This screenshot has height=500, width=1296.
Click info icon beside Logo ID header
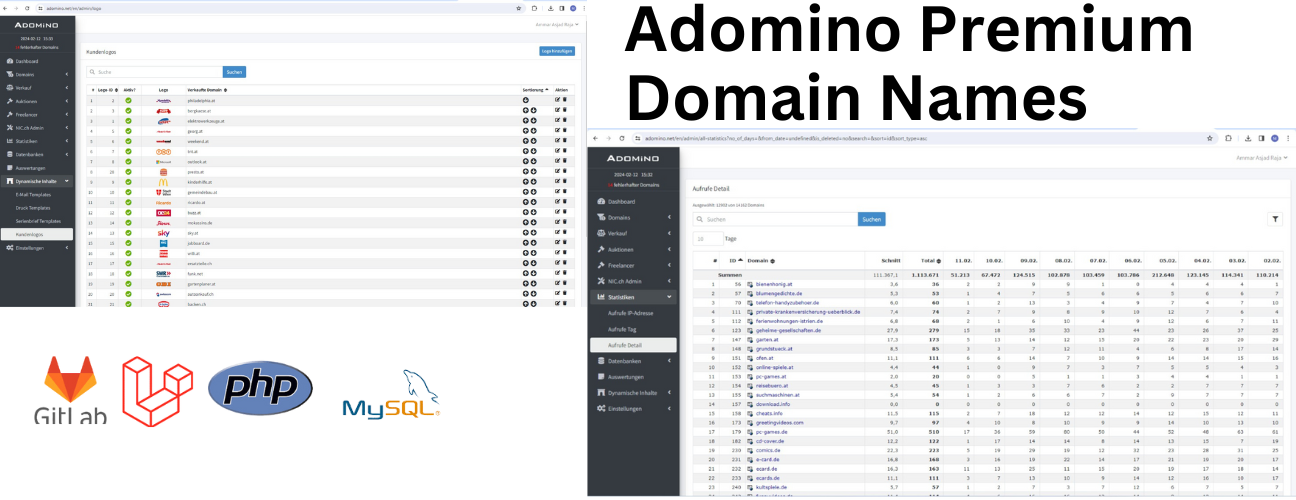coord(117,89)
